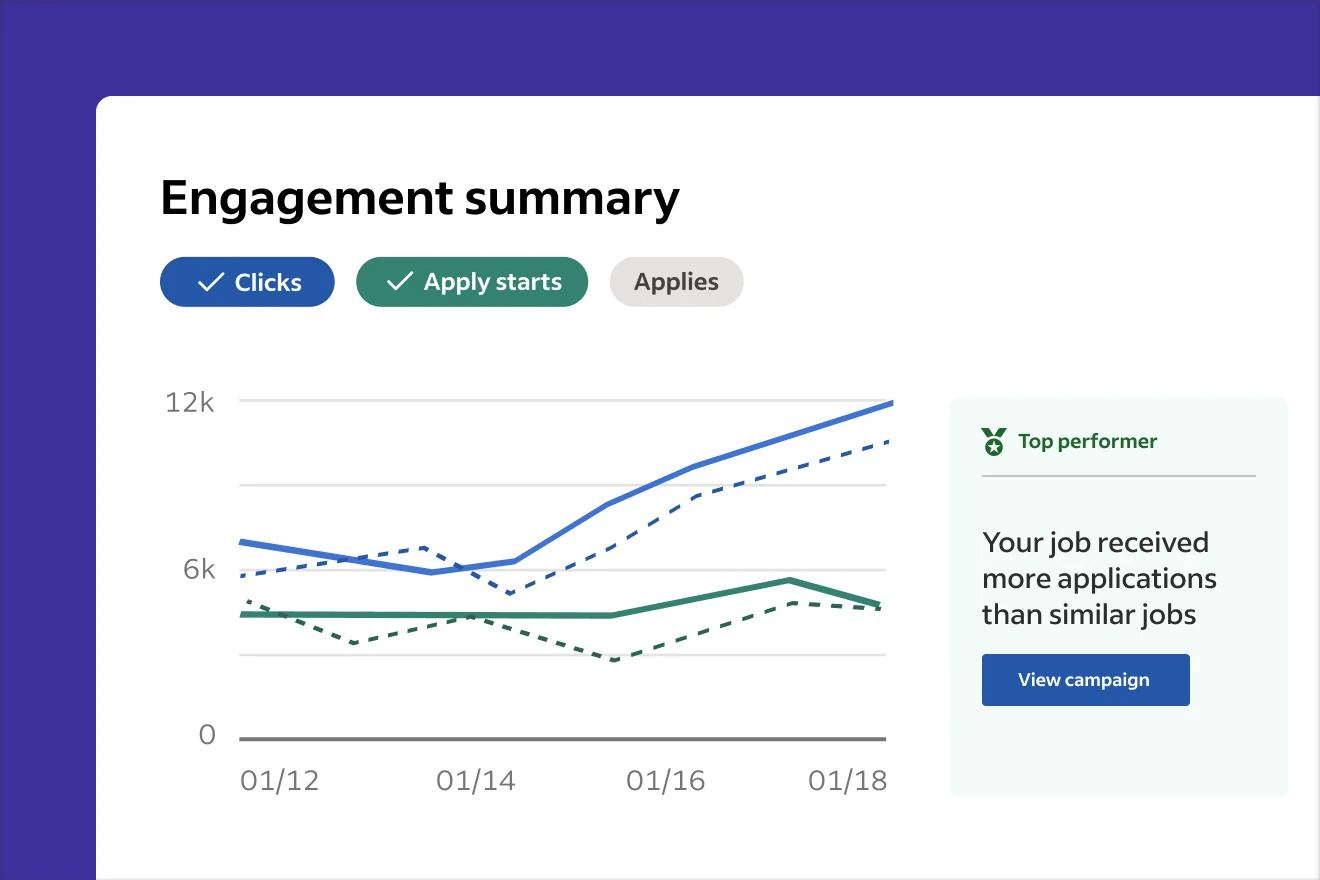Click the 01/14 axis label to expand details
The image size is (1320, 880).
pos(476,781)
